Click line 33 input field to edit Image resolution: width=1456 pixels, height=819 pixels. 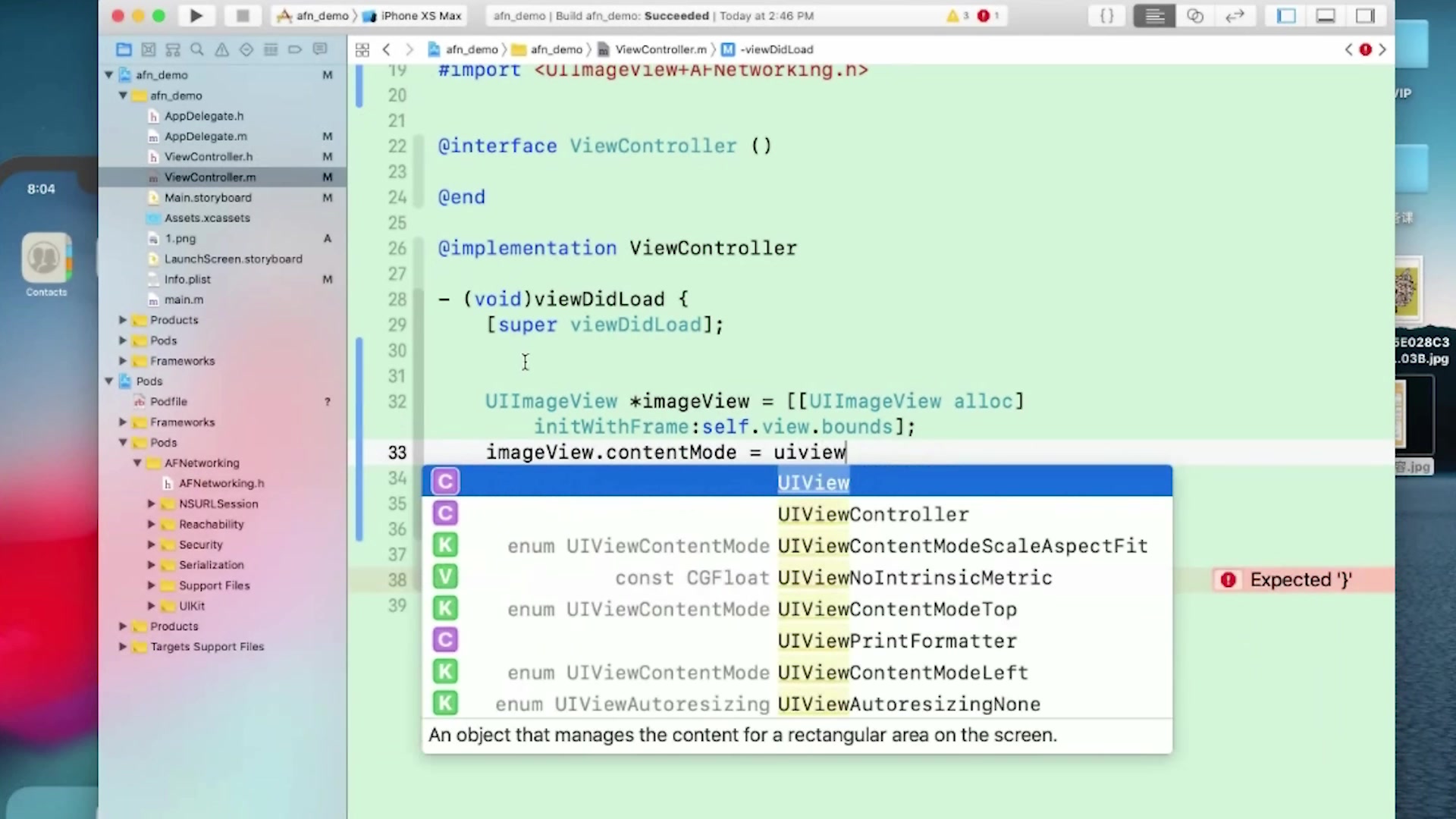[x=665, y=452]
